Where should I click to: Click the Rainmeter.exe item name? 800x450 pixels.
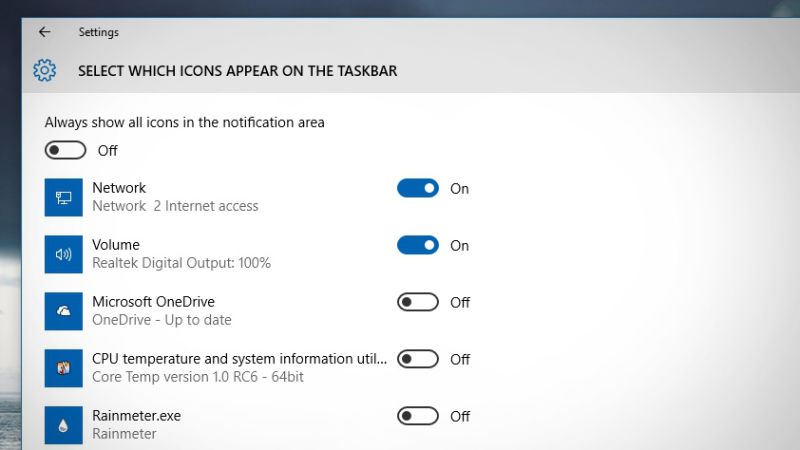click(x=136, y=416)
